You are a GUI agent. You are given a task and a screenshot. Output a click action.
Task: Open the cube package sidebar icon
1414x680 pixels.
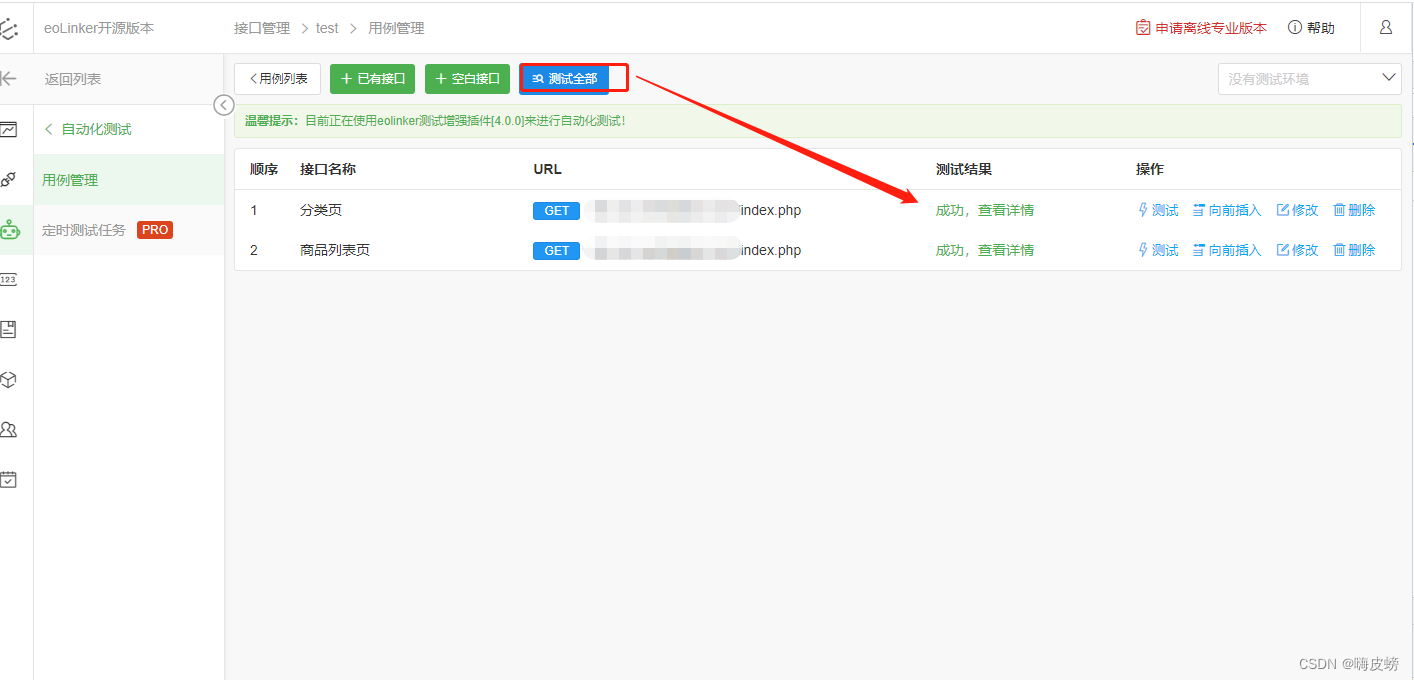click(8, 380)
